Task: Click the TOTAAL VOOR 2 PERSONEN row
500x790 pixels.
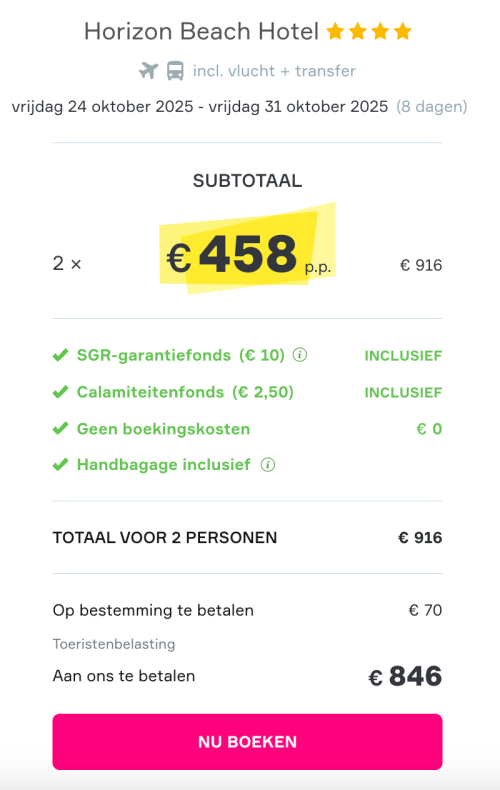Action: [247, 538]
